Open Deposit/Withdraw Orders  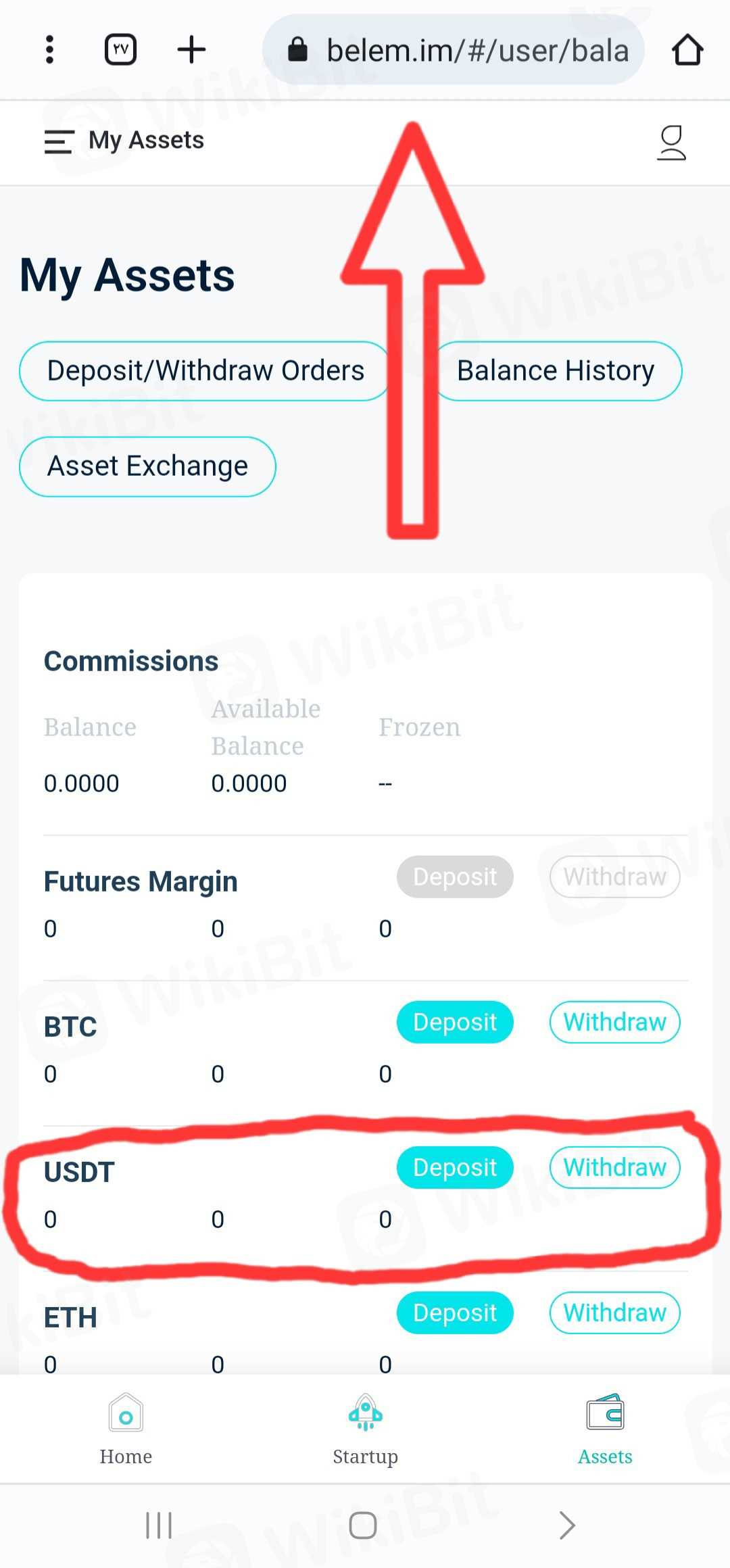(x=205, y=371)
